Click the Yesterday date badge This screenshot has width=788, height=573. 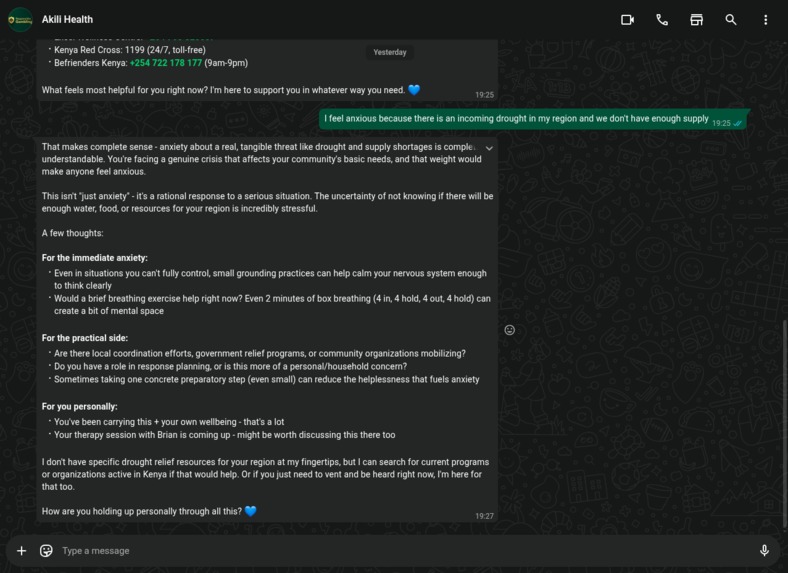pyautogui.click(x=390, y=52)
